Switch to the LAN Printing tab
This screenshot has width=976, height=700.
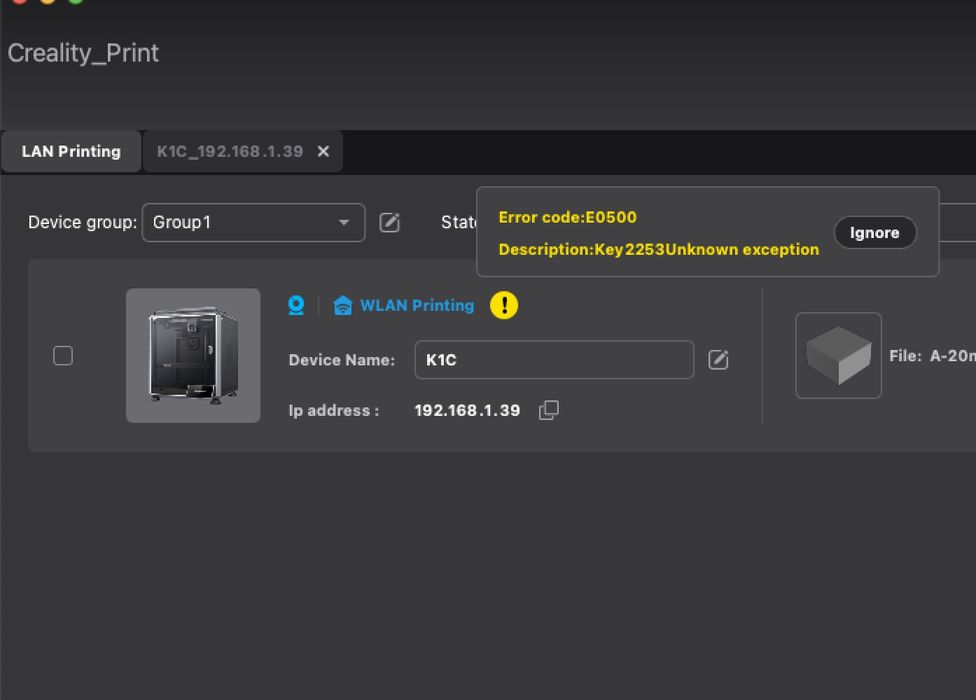(71, 152)
